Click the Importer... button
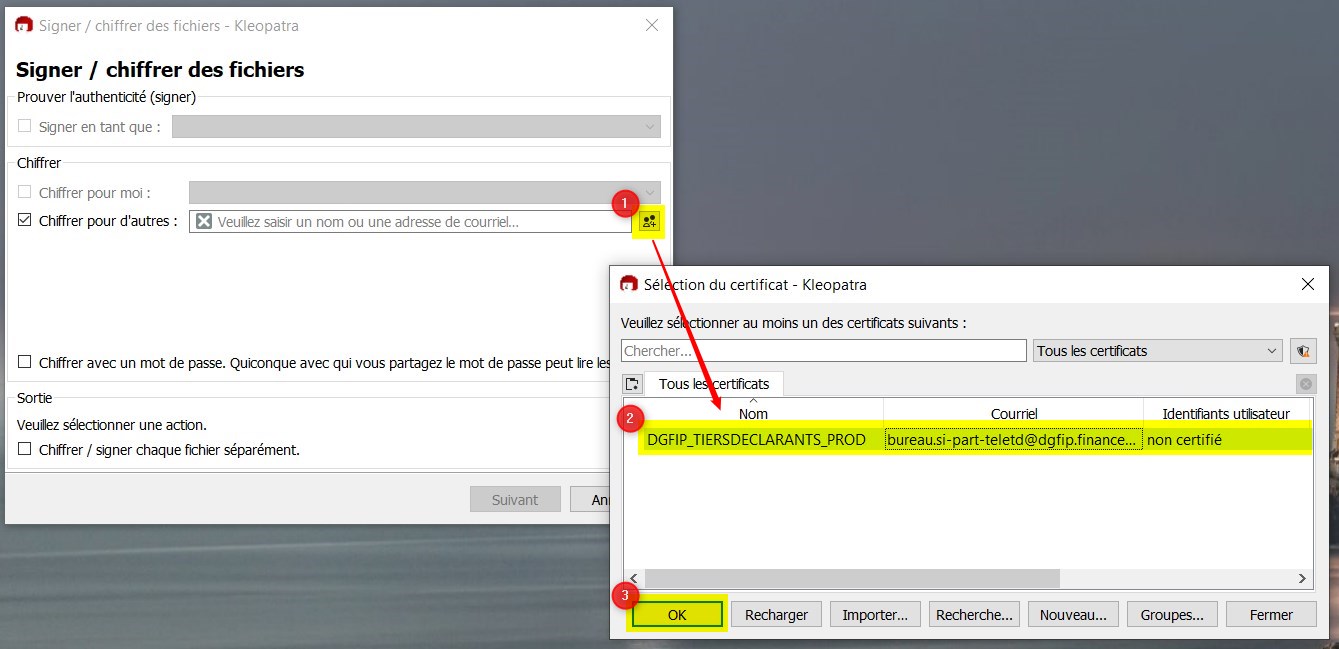 [x=875, y=615]
